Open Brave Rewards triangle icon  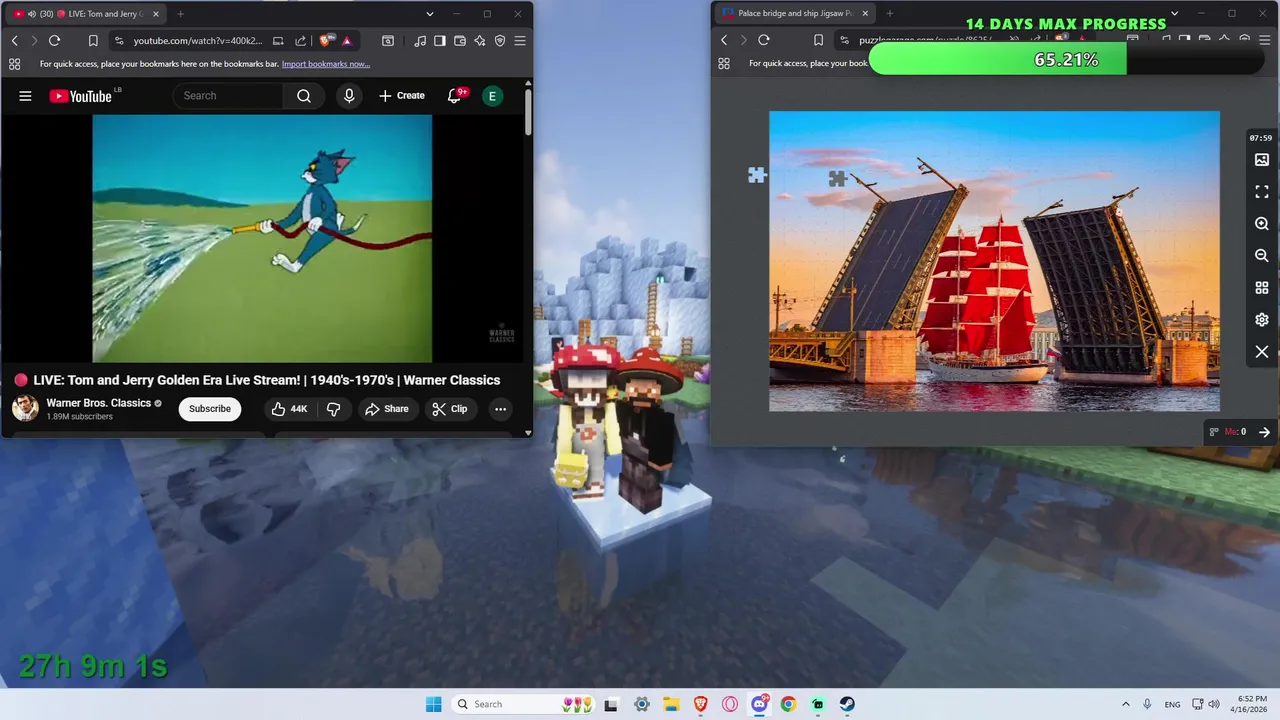(347, 41)
